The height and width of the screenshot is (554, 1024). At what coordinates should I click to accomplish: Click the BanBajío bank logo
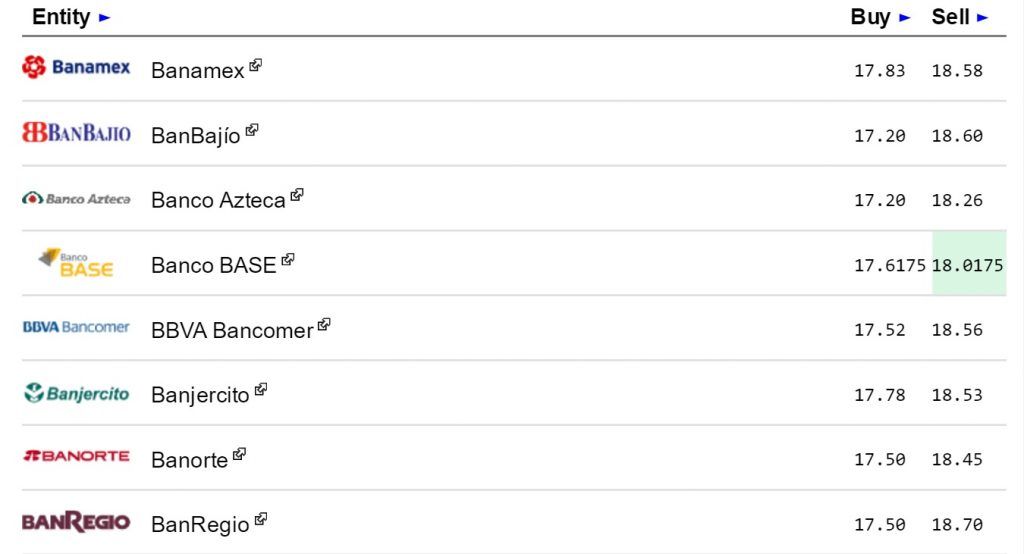point(76,133)
